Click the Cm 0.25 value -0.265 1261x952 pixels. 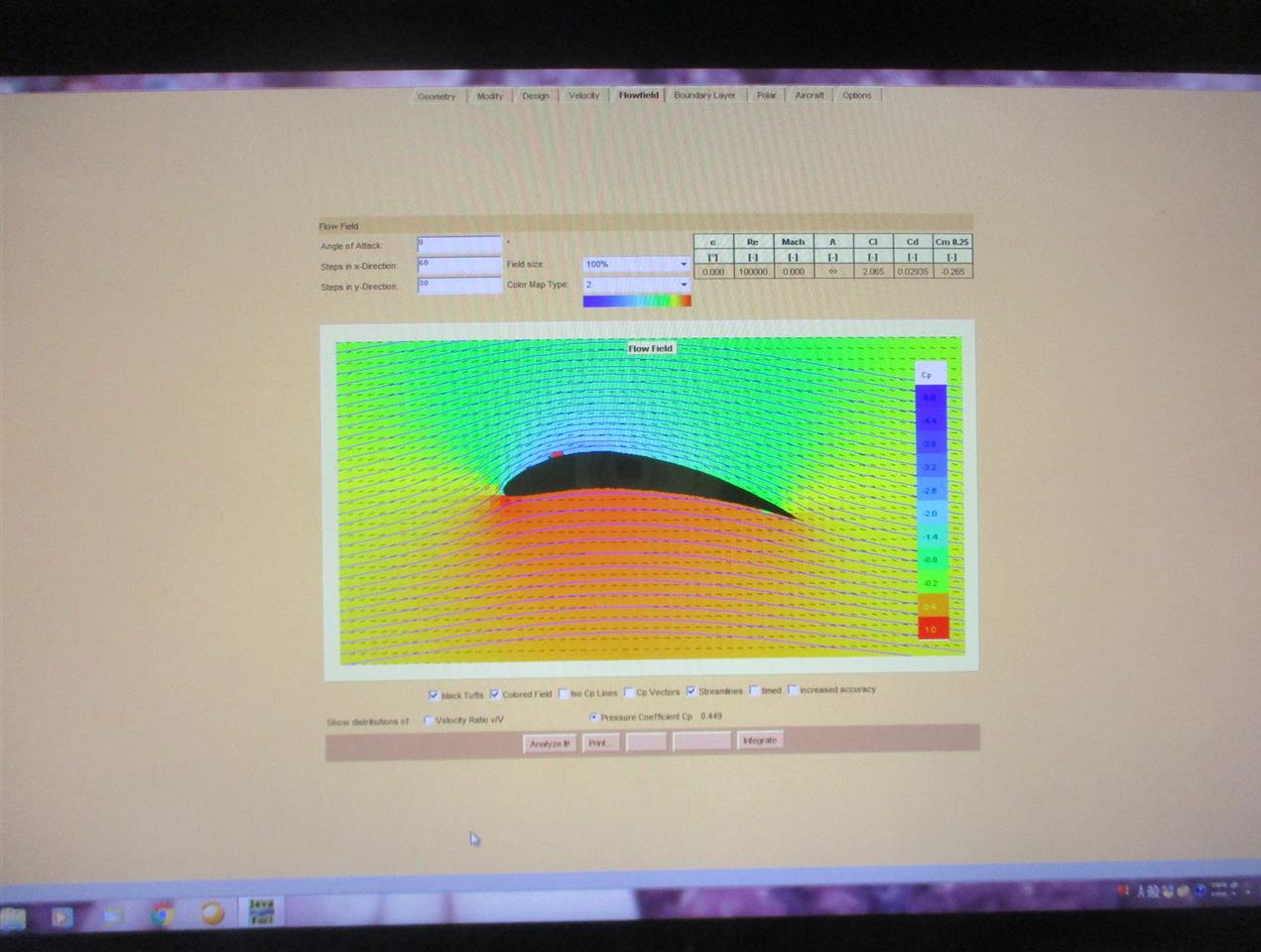click(x=952, y=271)
